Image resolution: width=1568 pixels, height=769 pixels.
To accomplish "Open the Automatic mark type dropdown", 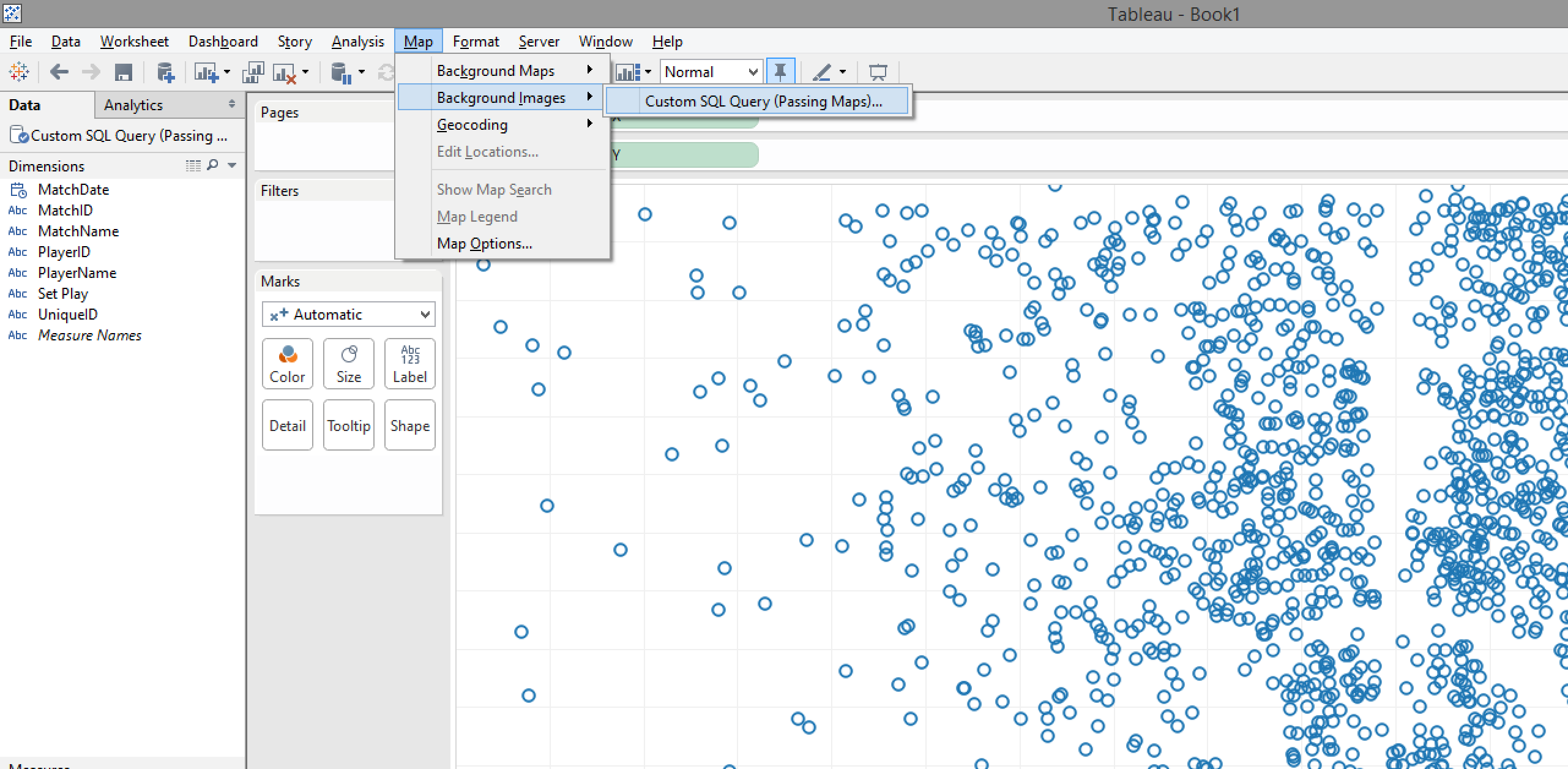I will pos(349,315).
